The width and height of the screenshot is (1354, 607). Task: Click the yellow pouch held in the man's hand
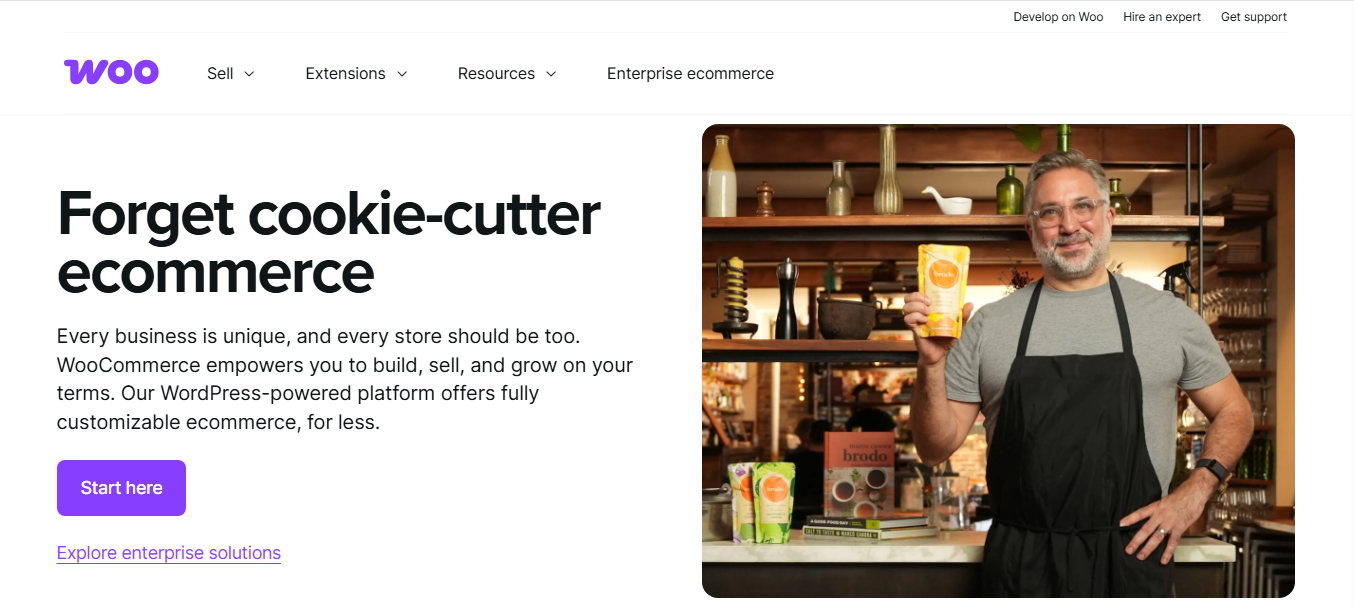tap(943, 290)
